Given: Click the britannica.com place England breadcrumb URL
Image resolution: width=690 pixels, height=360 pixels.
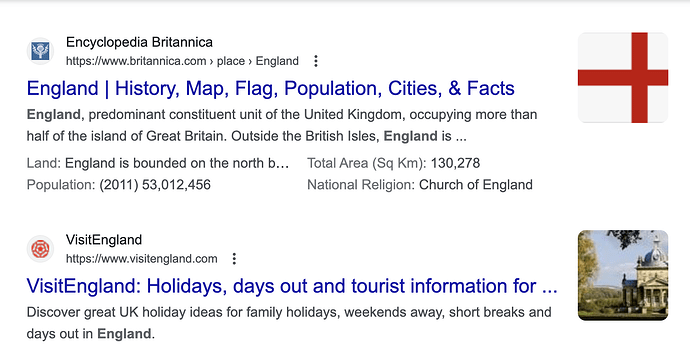Looking at the screenshot, I should (182, 61).
